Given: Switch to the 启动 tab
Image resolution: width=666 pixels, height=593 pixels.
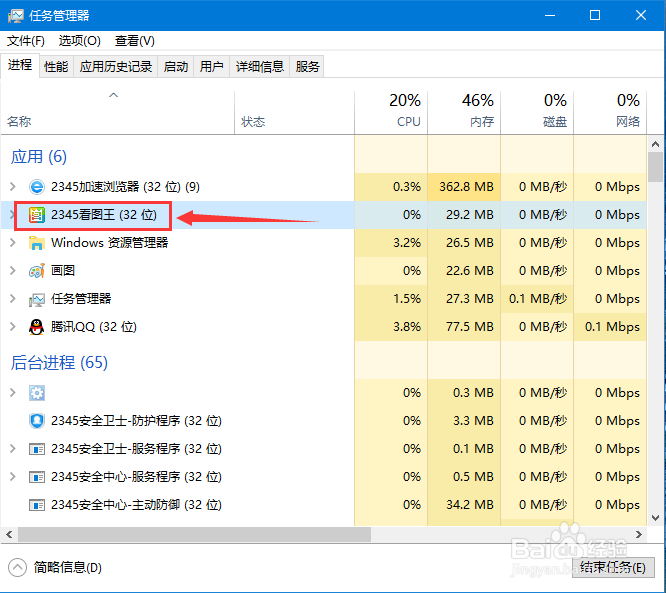Looking at the screenshot, I should pos(176,67).
